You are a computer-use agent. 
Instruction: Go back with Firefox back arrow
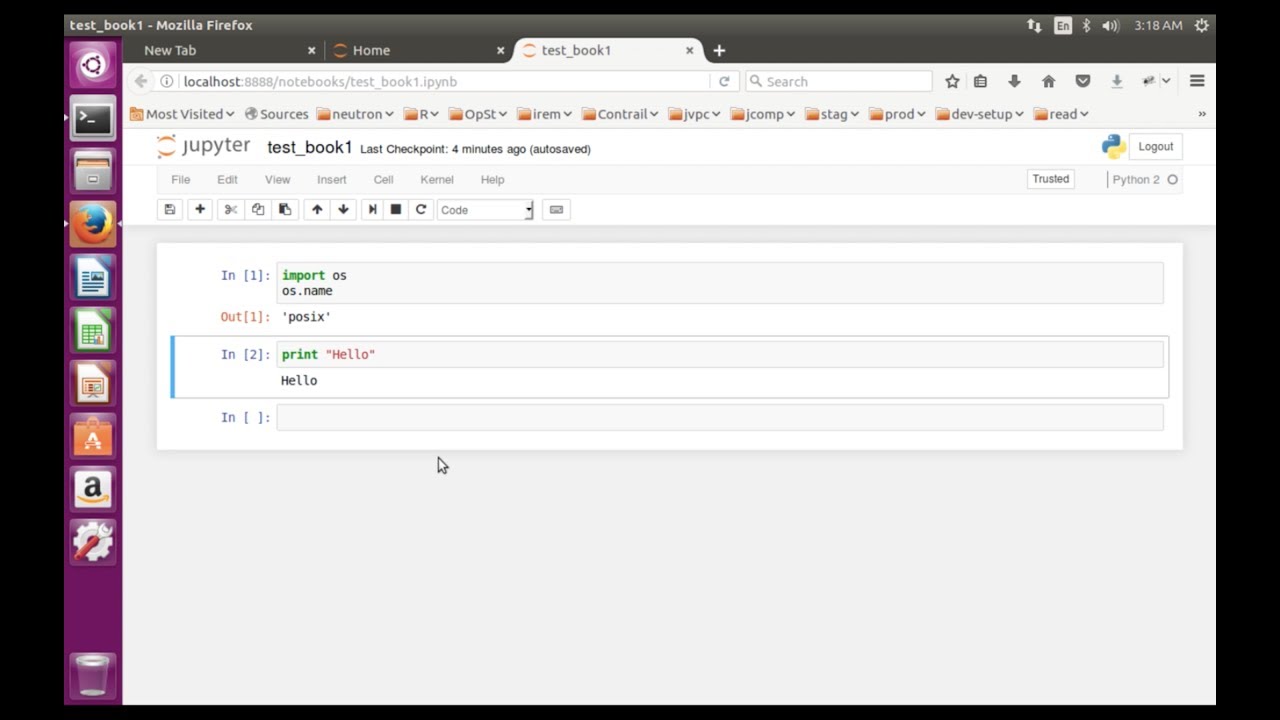point(141,82)
